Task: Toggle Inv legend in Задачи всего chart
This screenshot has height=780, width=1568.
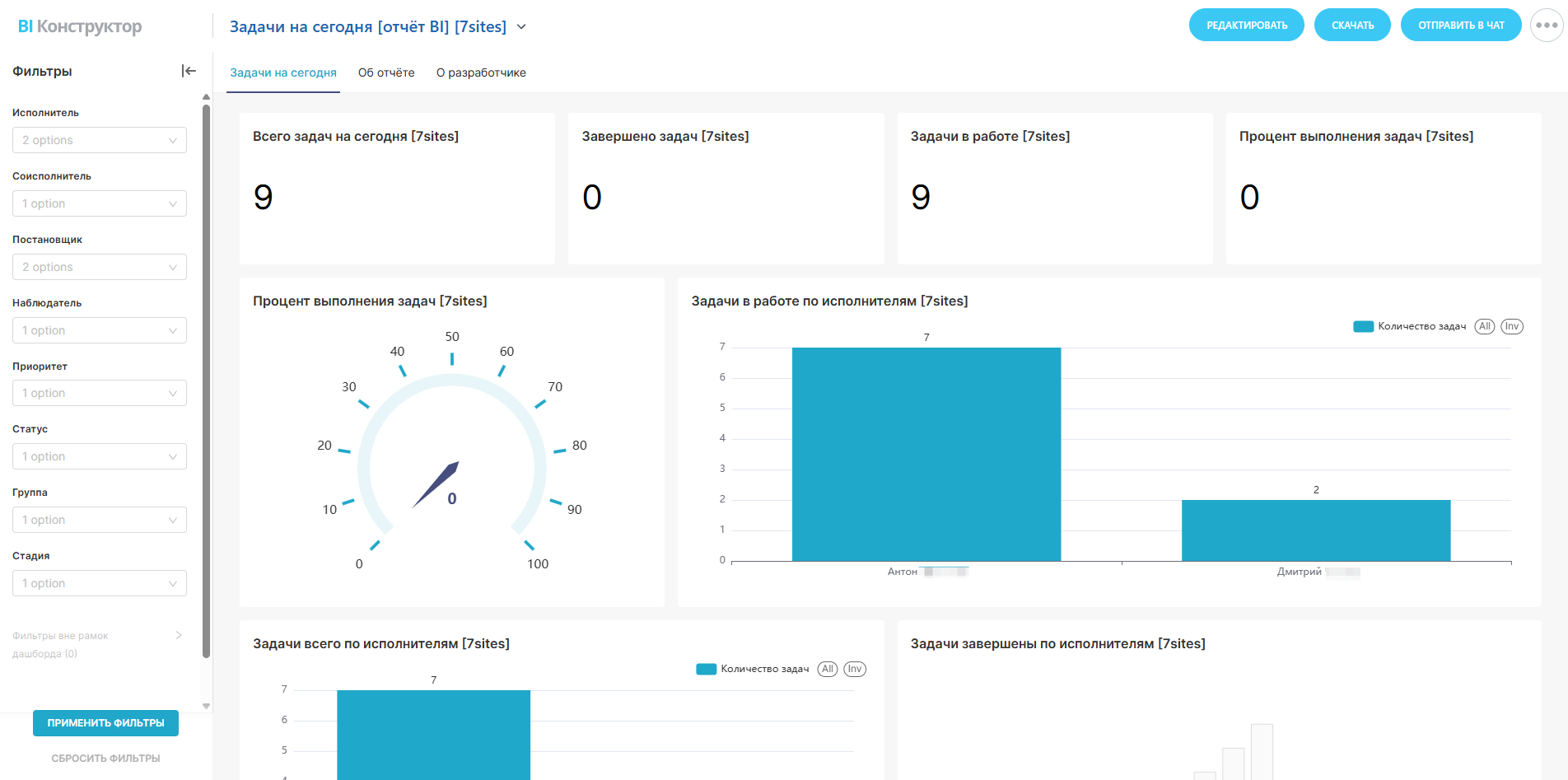Action: (855, 669)
